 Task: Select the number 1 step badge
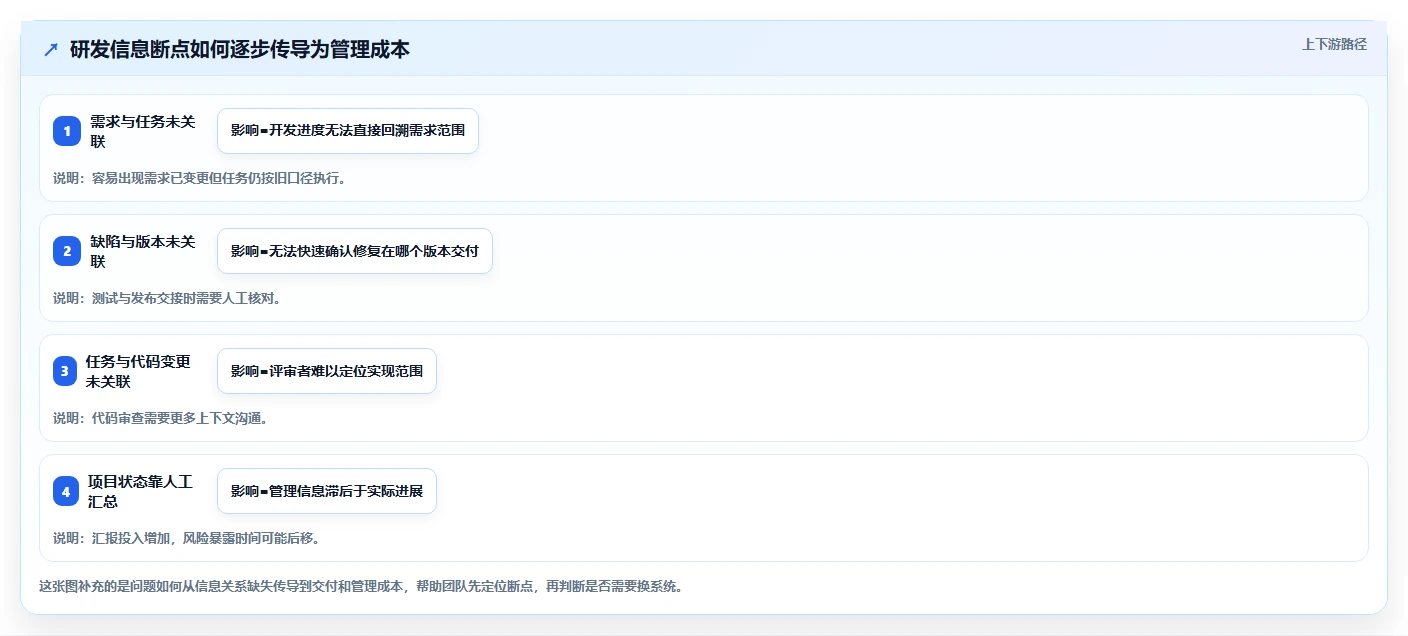pyautogui.click(x=67, y=131)
